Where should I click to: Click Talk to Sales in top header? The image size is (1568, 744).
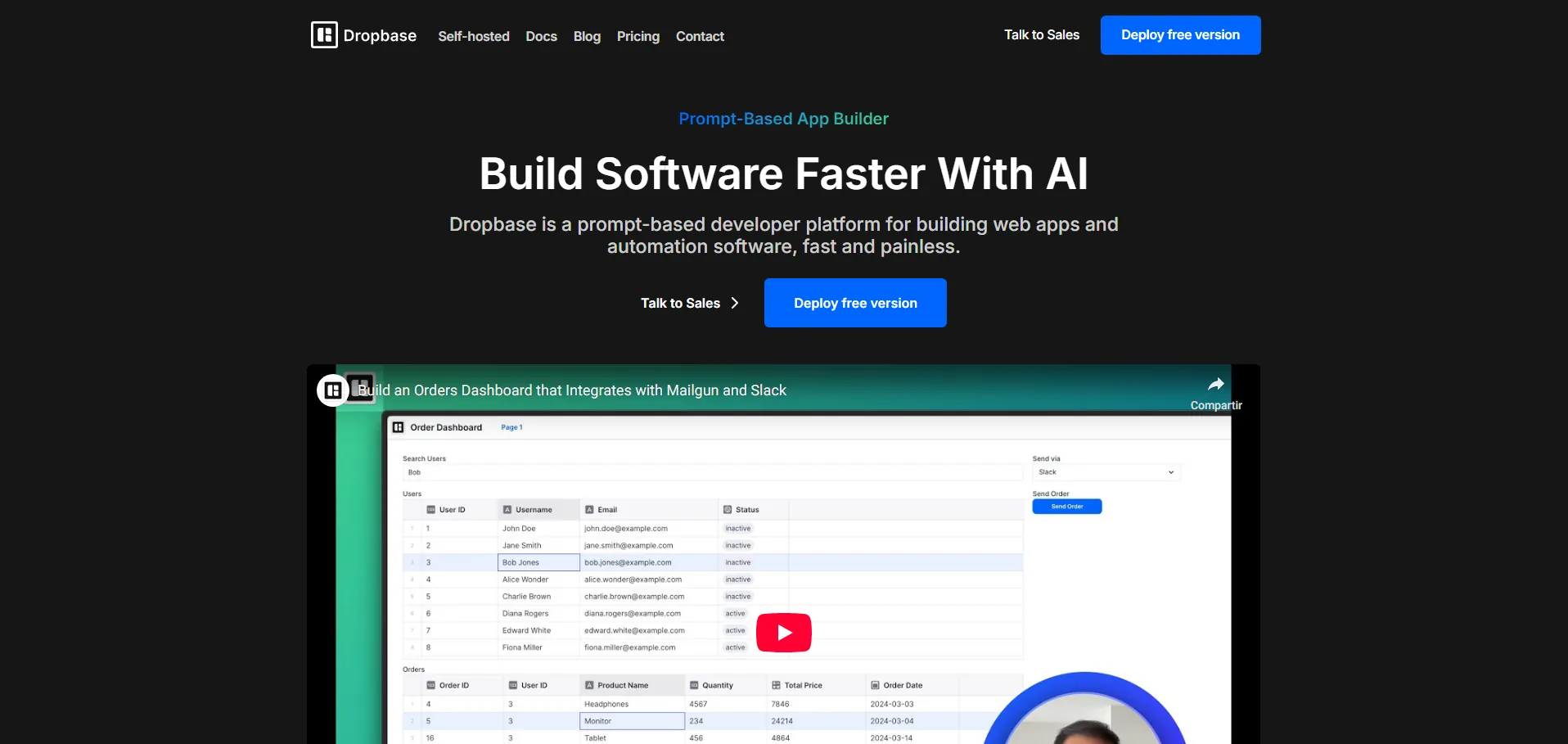pyautogui.click(x=1041, y=35)
